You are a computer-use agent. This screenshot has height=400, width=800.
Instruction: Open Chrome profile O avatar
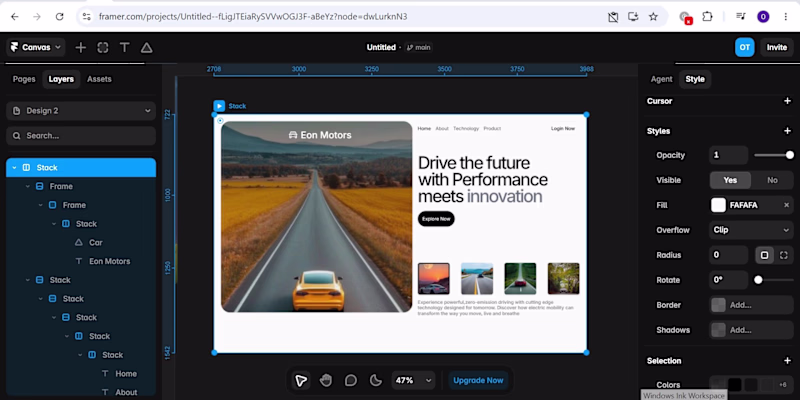[763, 17]
